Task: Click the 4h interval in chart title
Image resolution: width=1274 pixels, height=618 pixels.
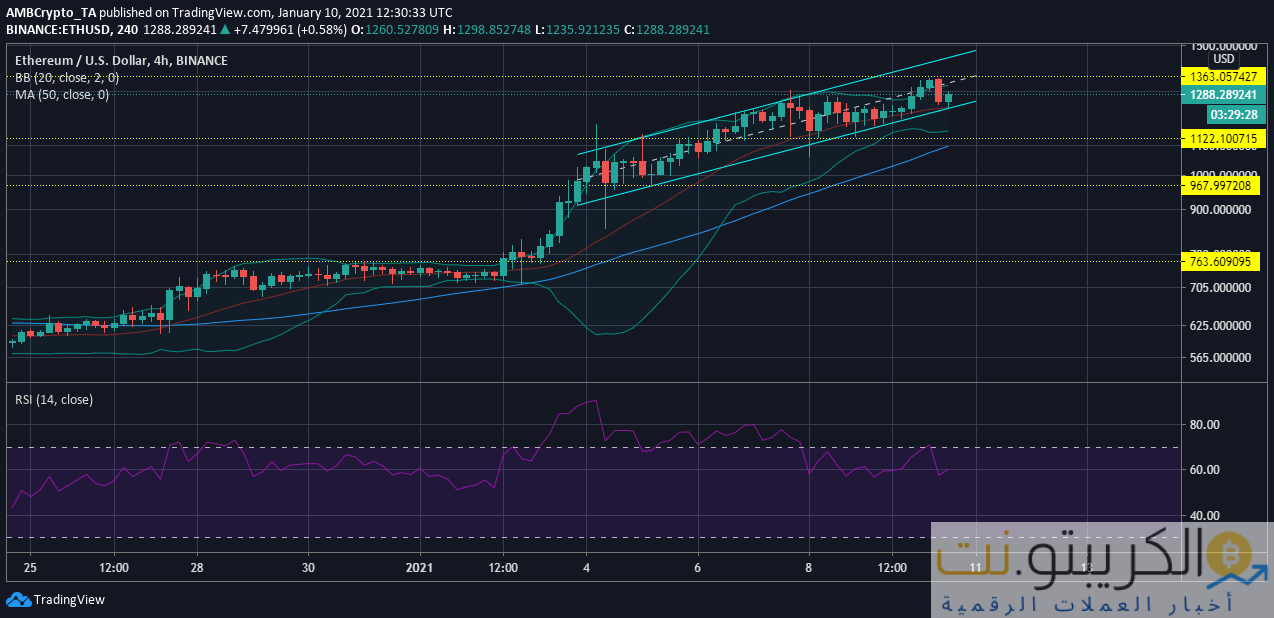Action: point(164,61)
